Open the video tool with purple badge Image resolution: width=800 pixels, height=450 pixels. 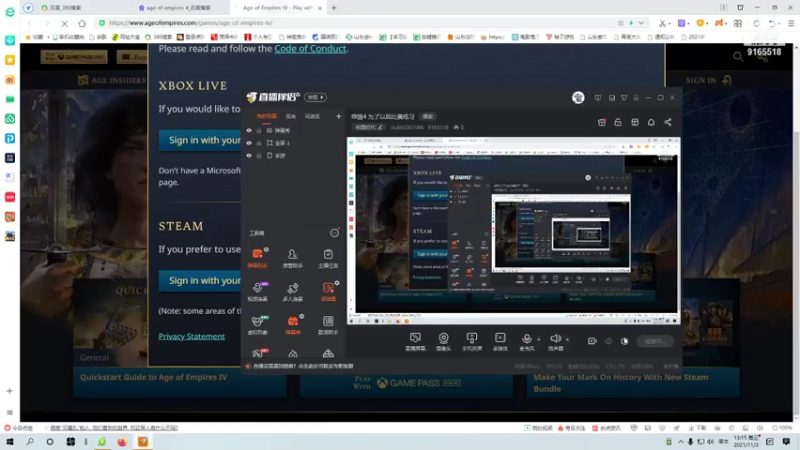click(x=258, y=291)
